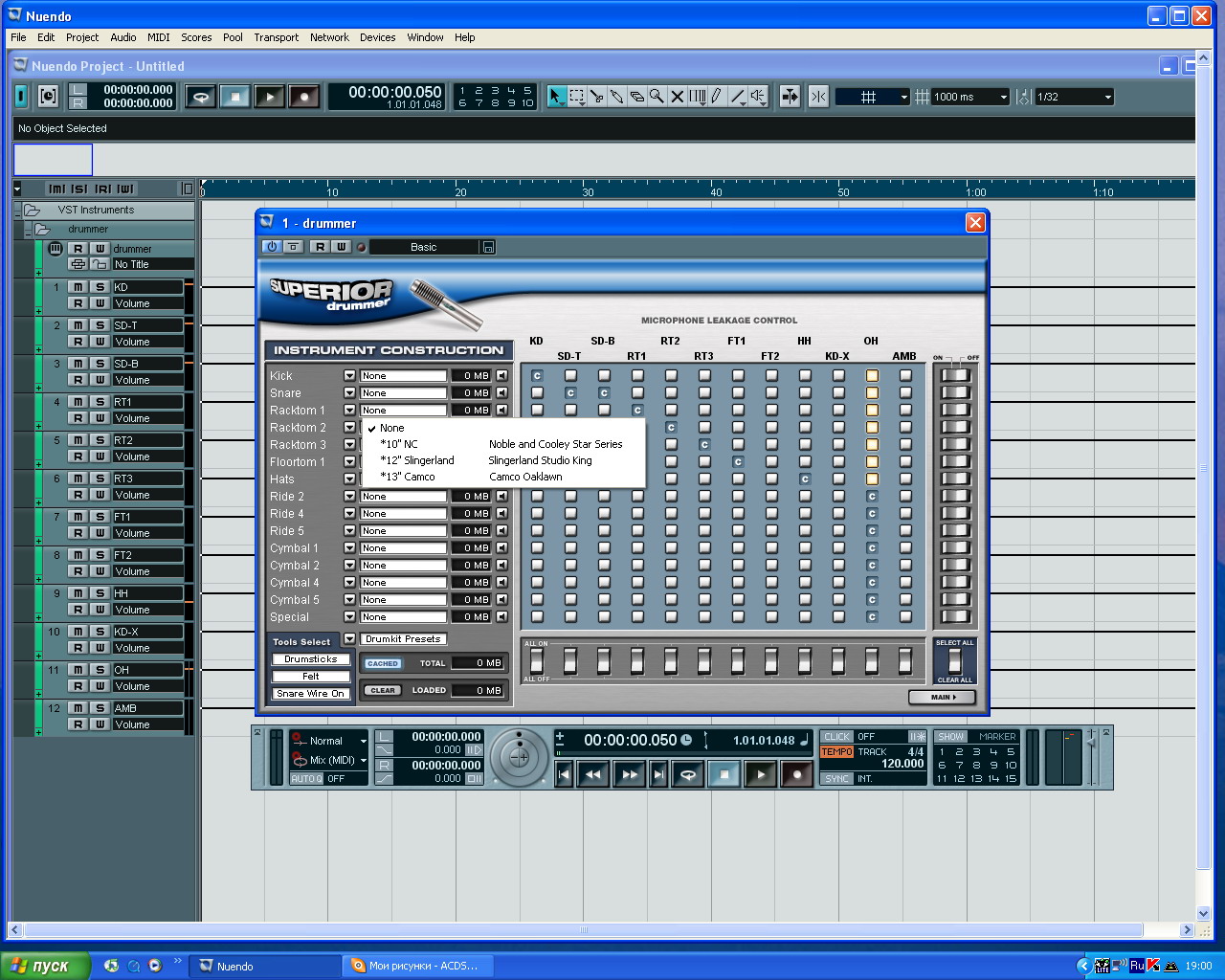
Task: Choose *12" Slingerland from the menu
Action: tap(502, 460)
